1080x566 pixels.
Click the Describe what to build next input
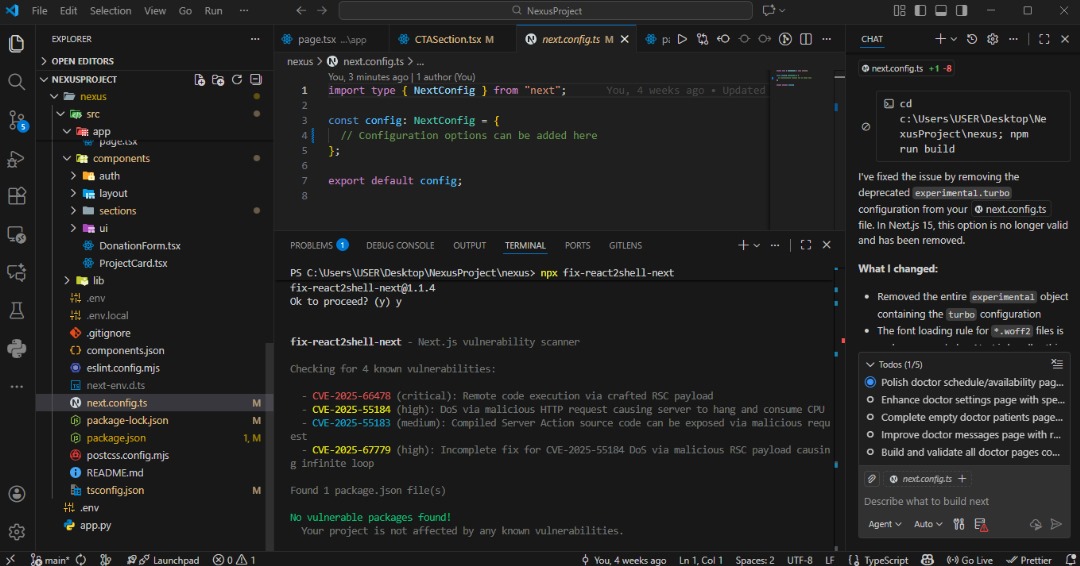(964, 501)
